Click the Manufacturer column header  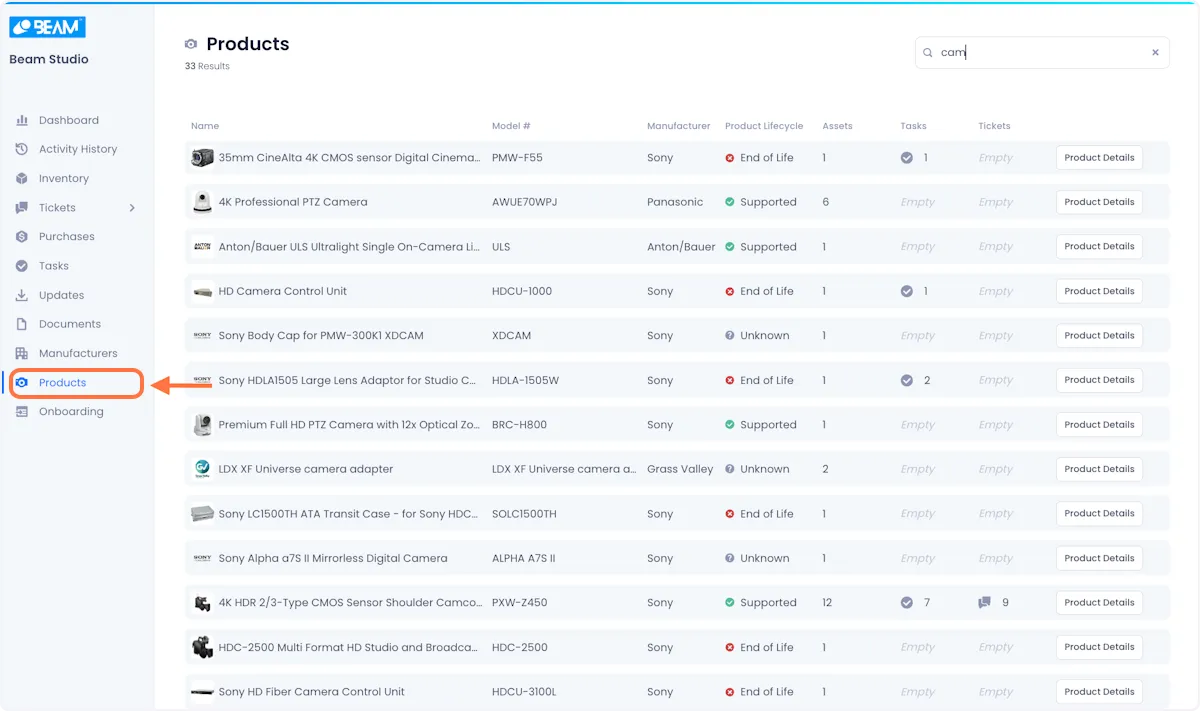pos(679,126)
